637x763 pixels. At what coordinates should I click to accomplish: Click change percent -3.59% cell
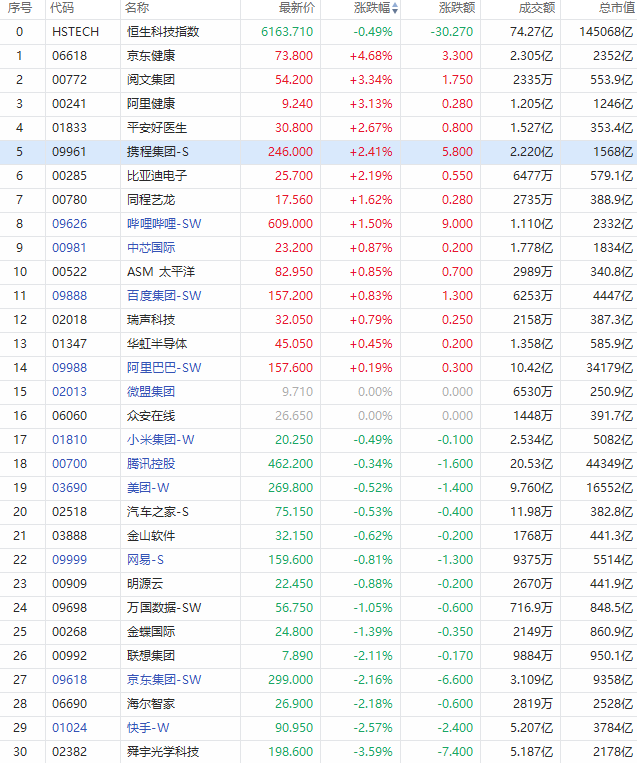(x=373, y=752)
